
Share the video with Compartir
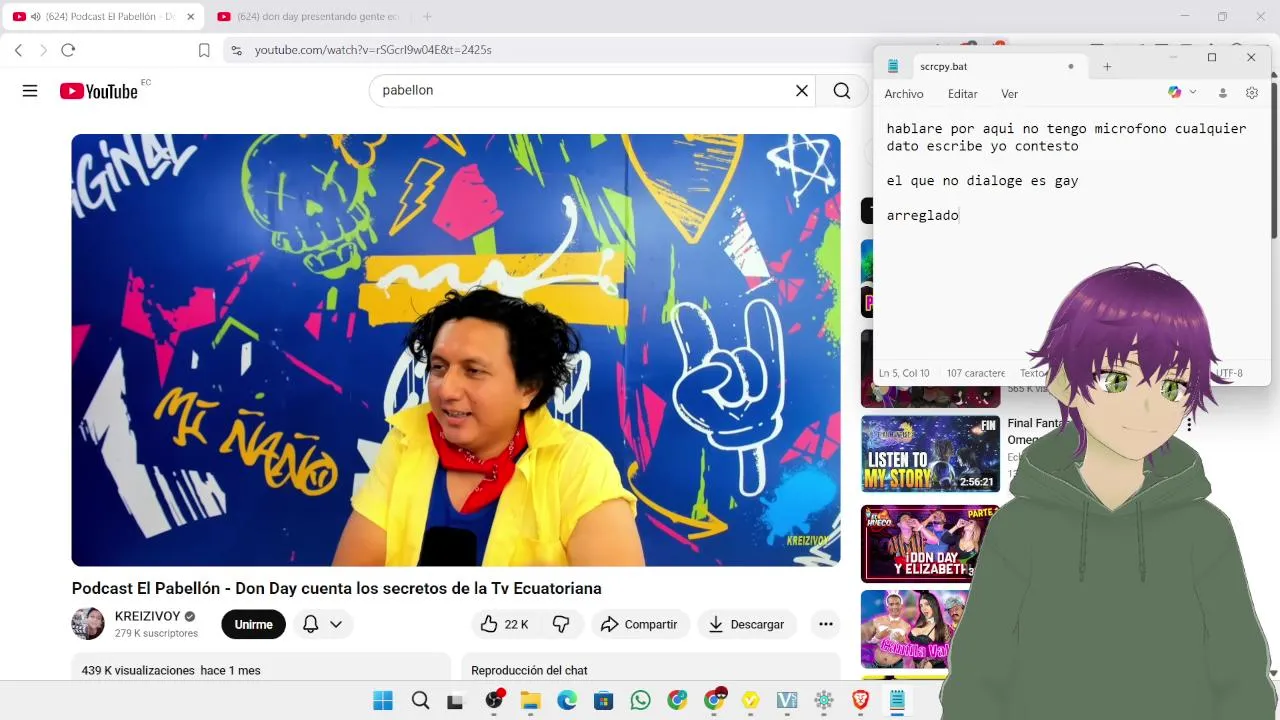point(640,625)
